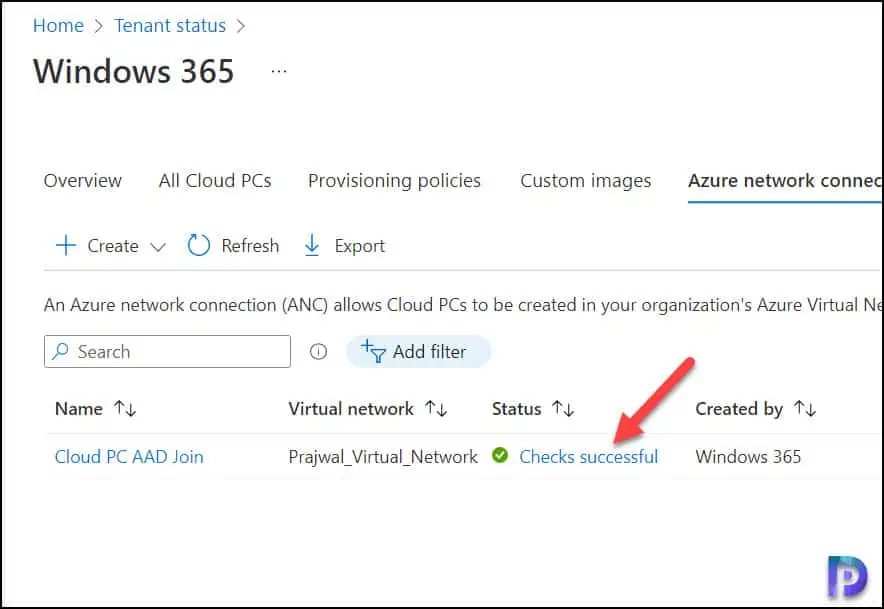
Task: Click the Status column header
Action: (x=516, y=408)
